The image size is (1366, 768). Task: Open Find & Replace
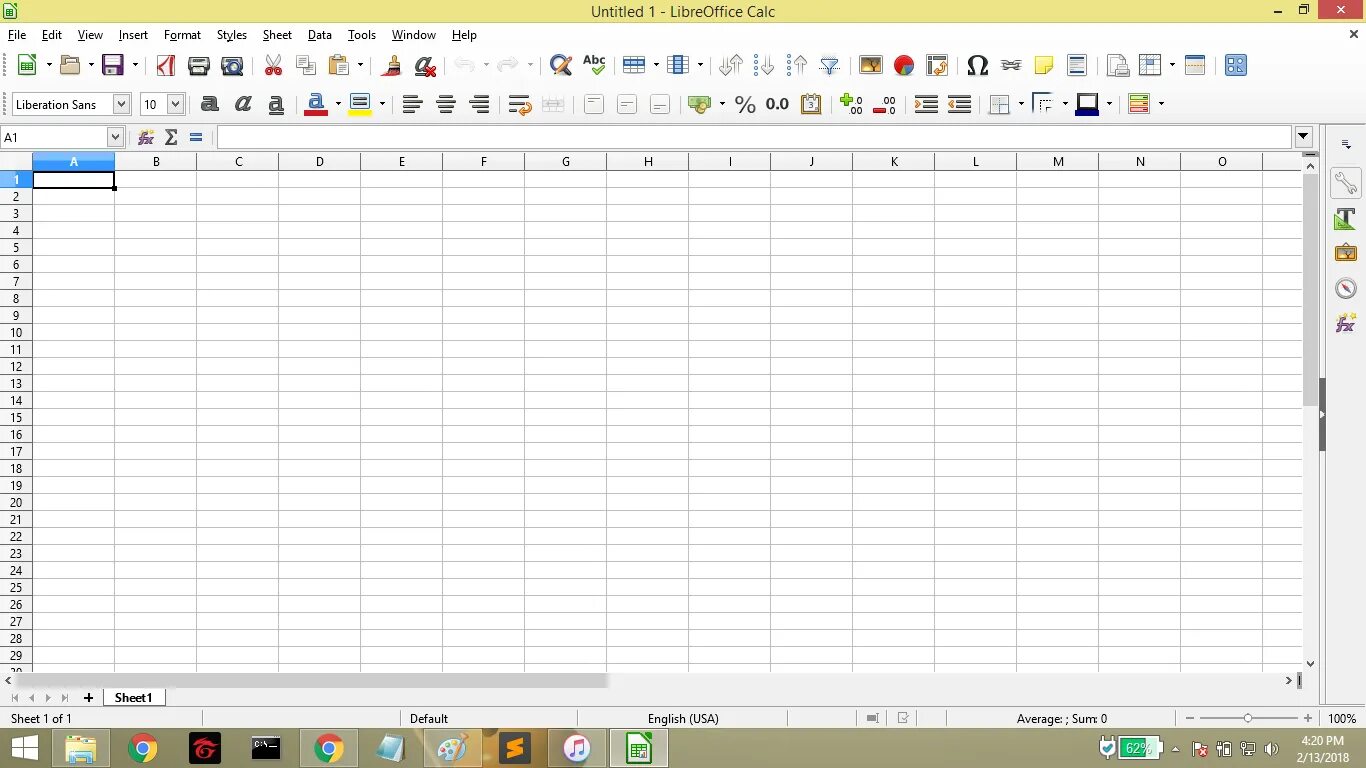(x=561, y=65)
